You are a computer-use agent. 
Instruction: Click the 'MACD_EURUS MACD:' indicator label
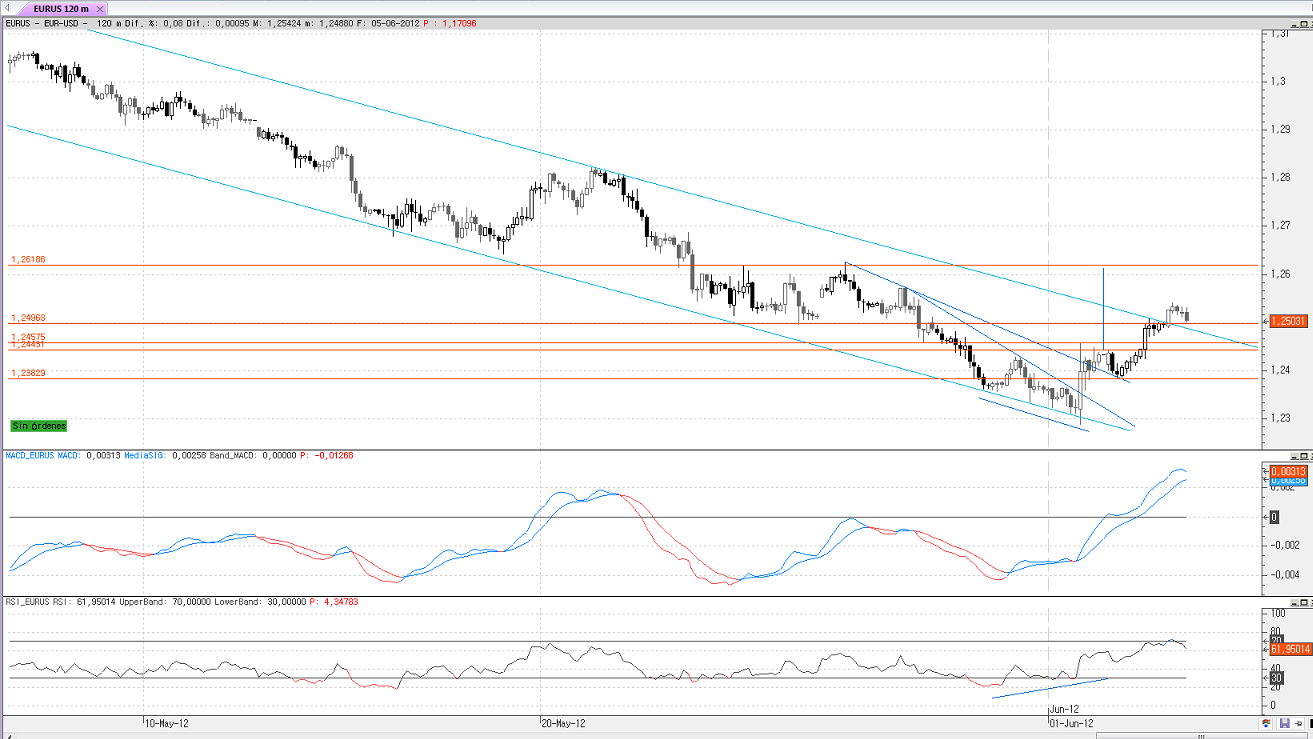[x=43, y=456]
